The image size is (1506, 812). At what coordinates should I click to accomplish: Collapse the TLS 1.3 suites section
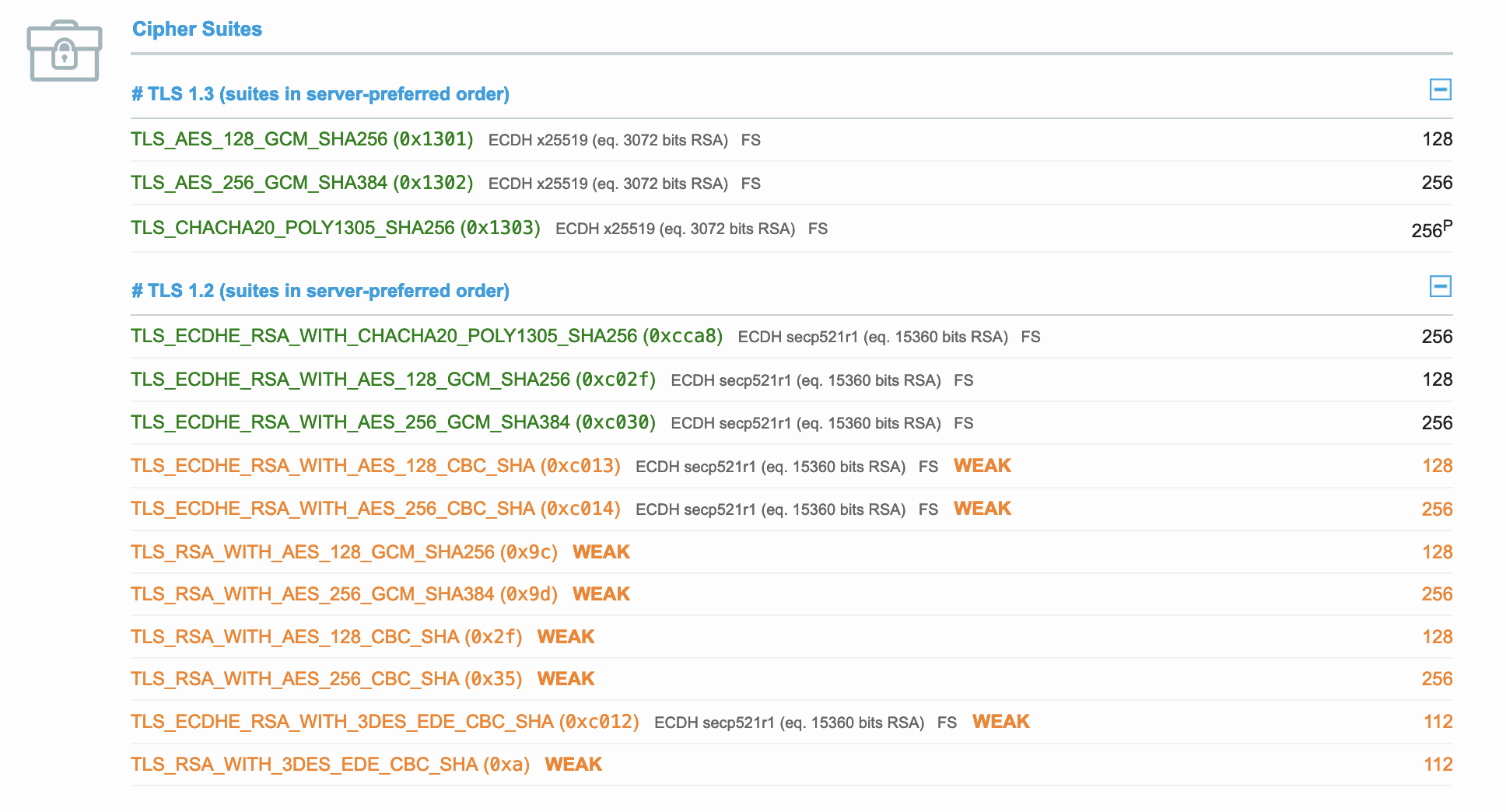[1440, 90]
